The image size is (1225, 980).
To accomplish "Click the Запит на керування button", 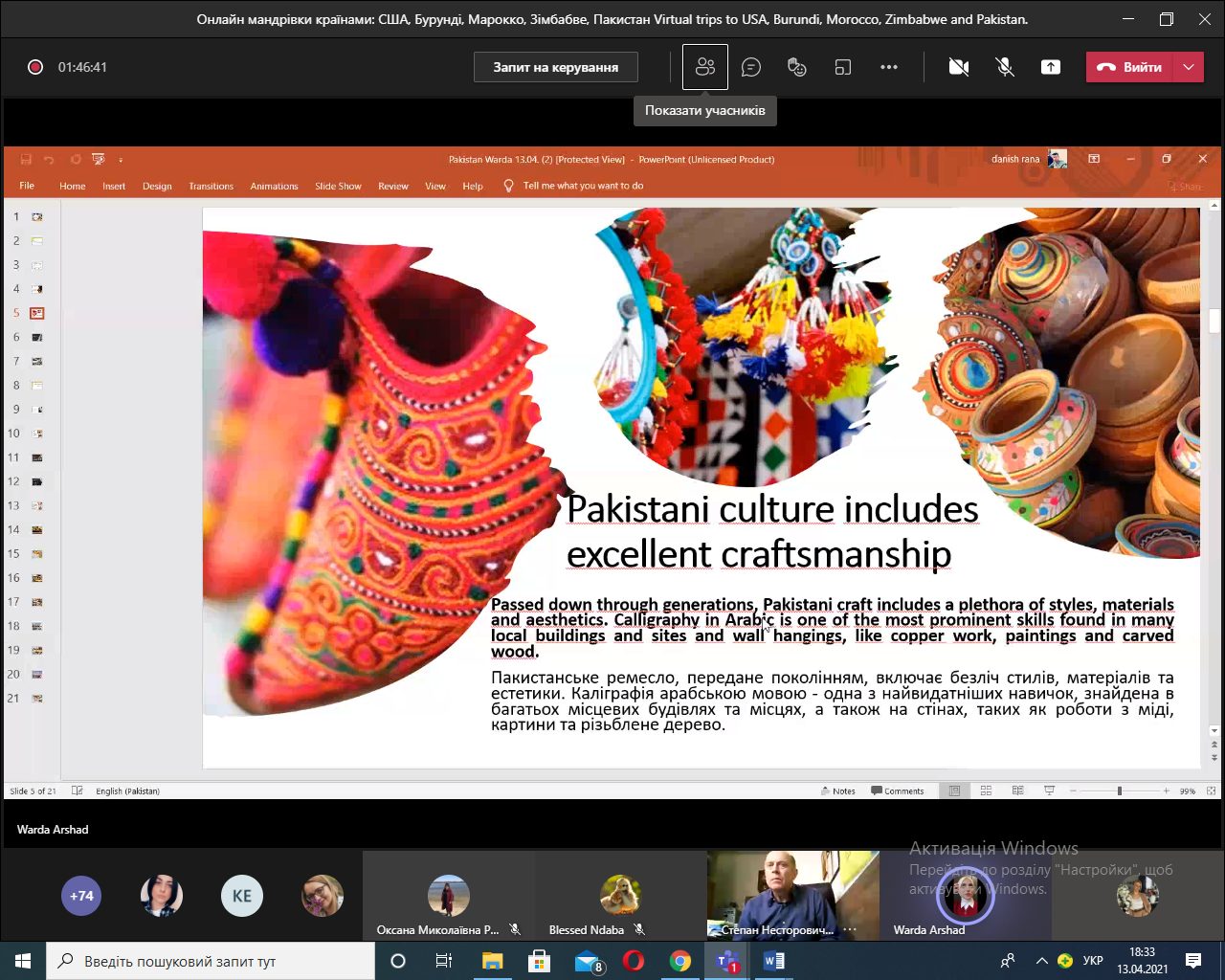I will (x=556, y=67).
